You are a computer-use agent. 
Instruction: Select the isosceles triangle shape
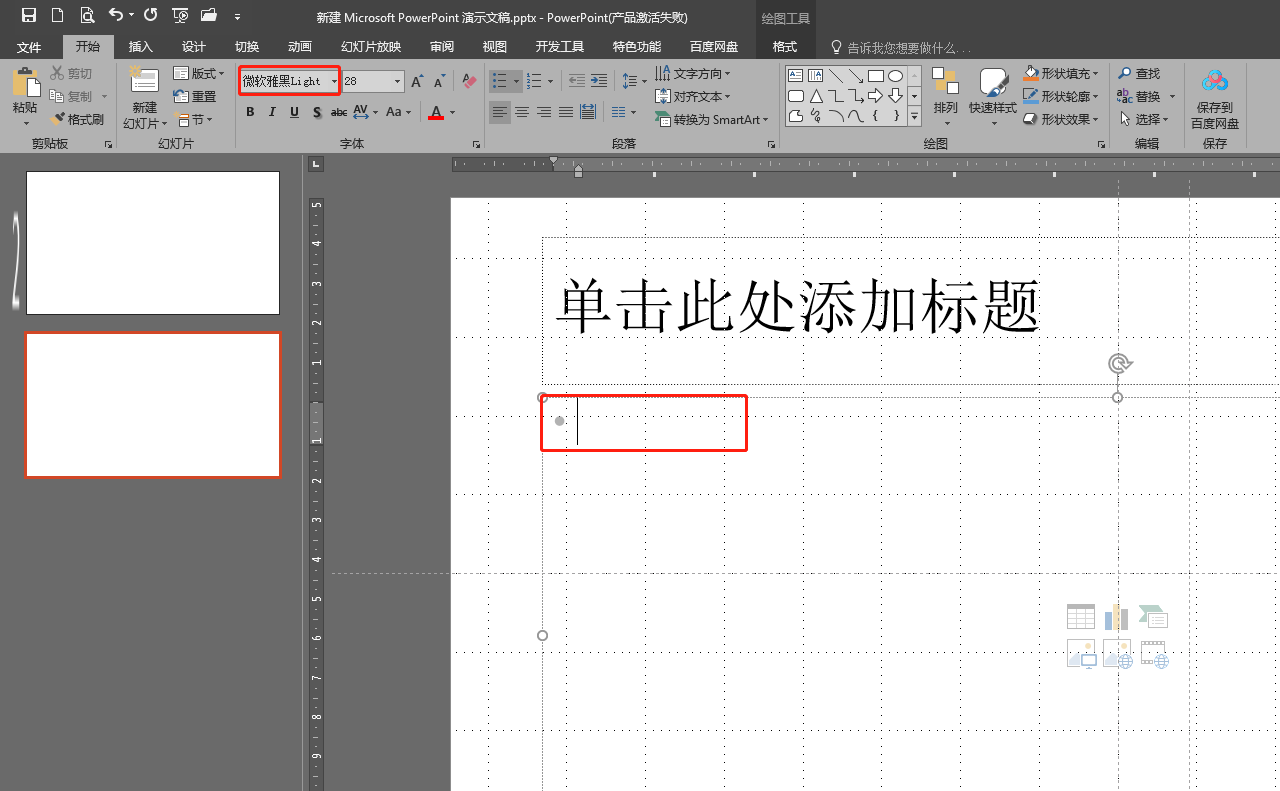pyautogui.click(x=816, y=96)
